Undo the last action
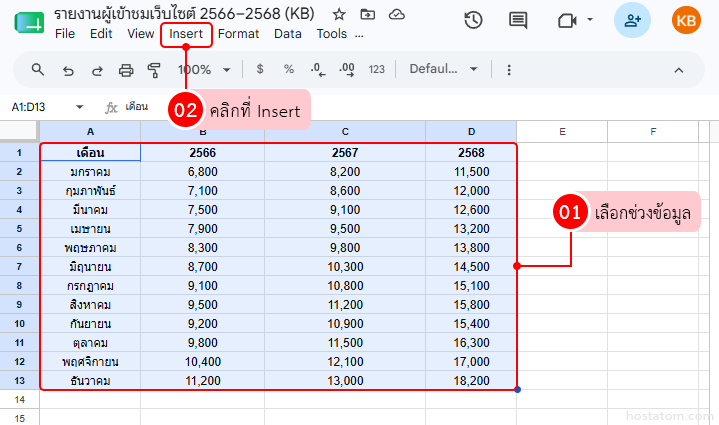Image resolution: width=719 pixels, height=425 pixels. pyautogui.click(x=68, y=71)
